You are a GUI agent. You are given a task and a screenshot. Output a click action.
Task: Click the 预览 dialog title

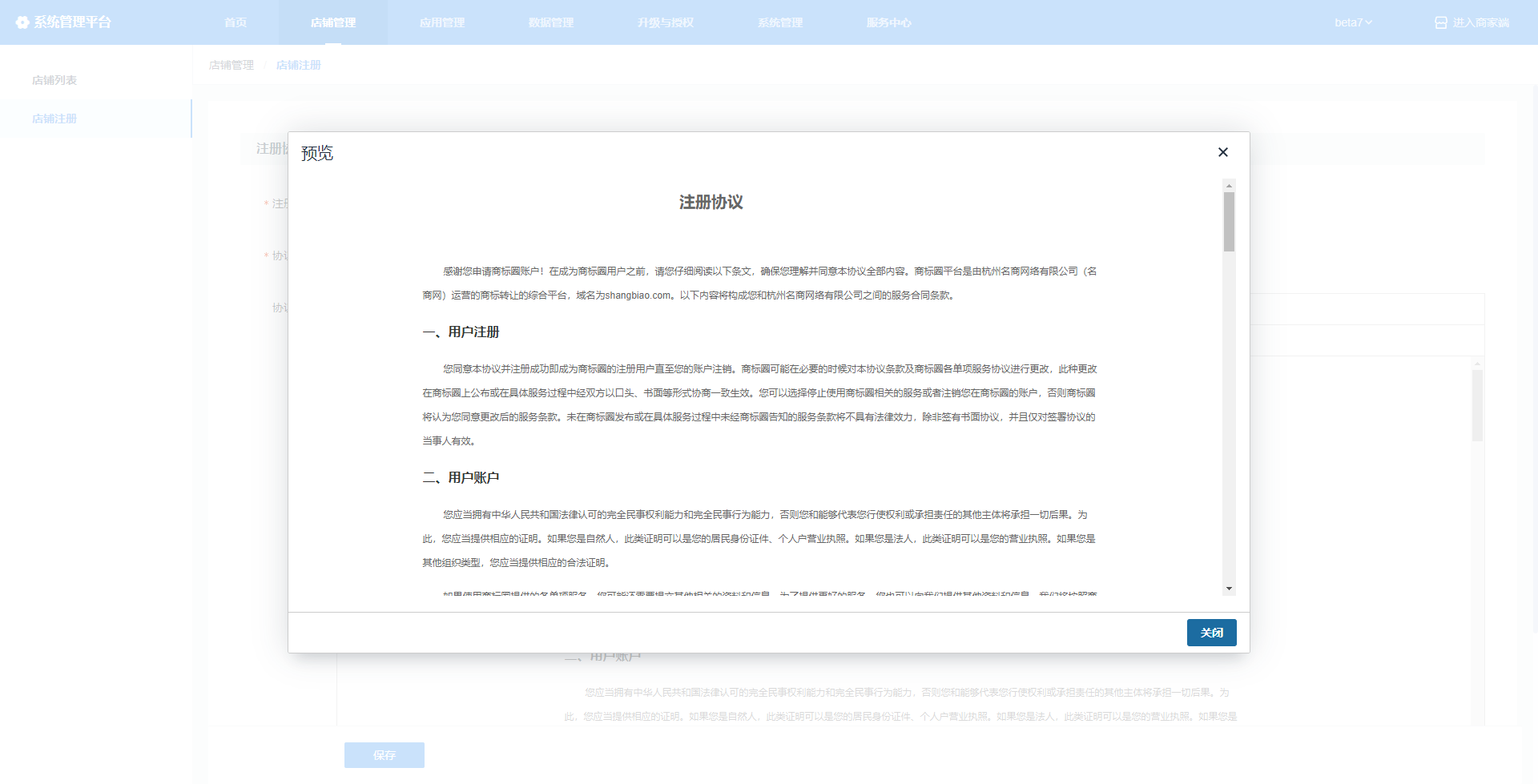pyautogui.click(x=317, y=153)
